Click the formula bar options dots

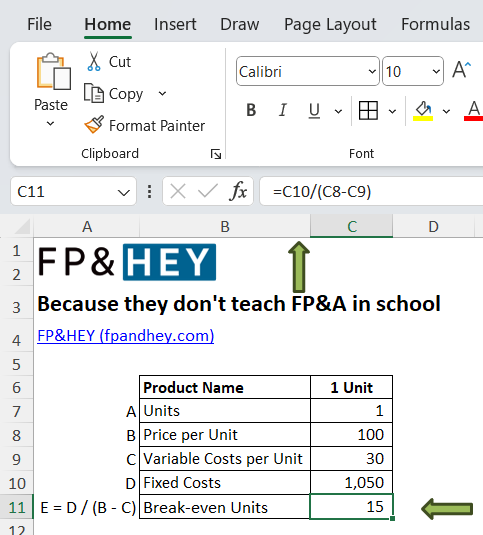click(149, 191)
